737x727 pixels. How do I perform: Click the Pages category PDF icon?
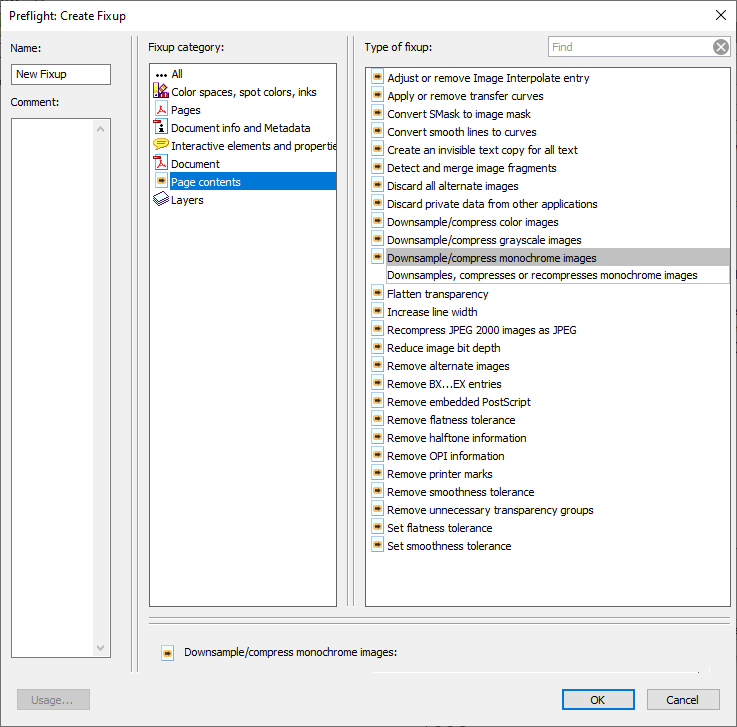tap(161, 110)
